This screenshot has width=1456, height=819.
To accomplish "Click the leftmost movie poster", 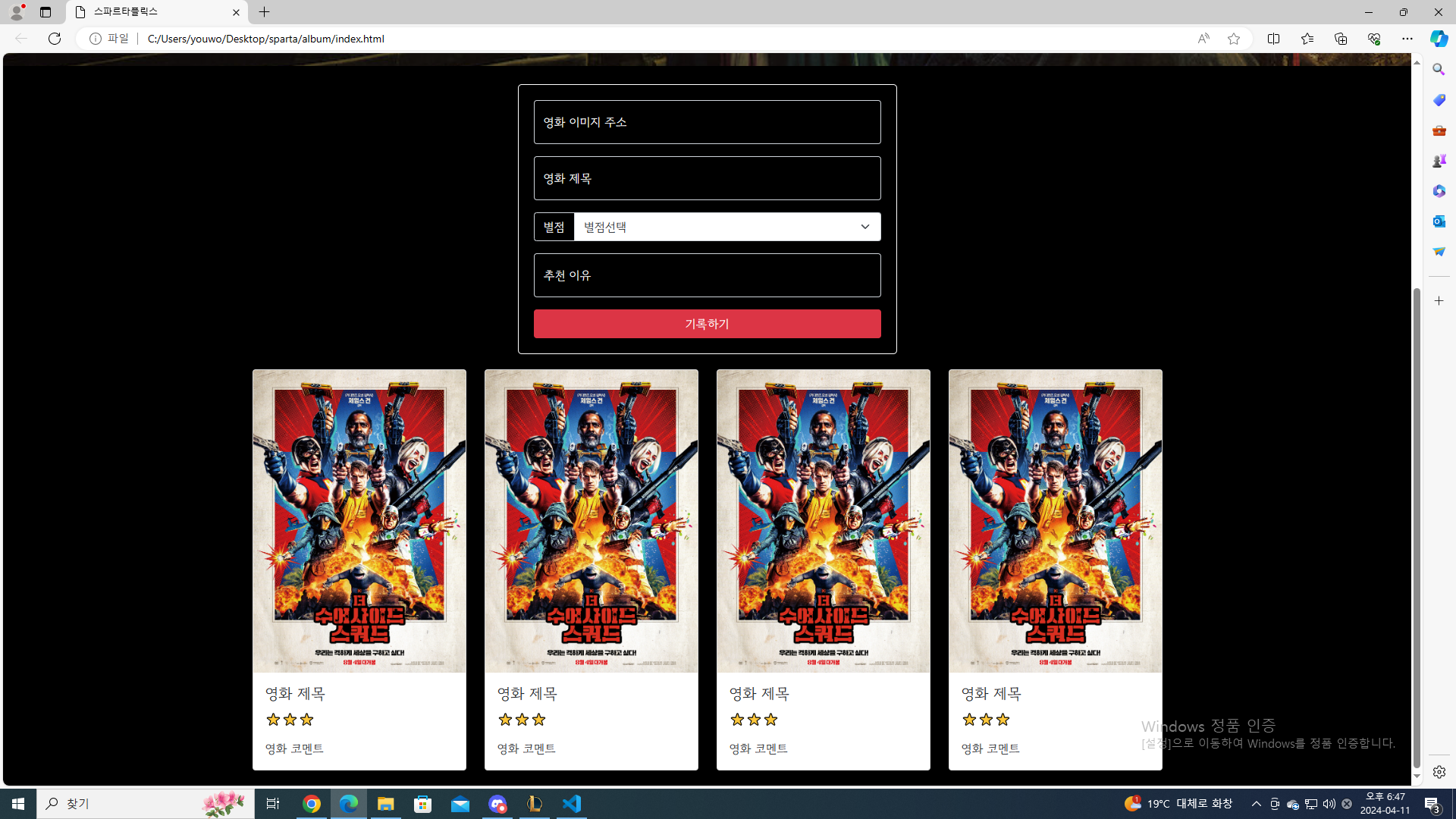I will 359,521.
